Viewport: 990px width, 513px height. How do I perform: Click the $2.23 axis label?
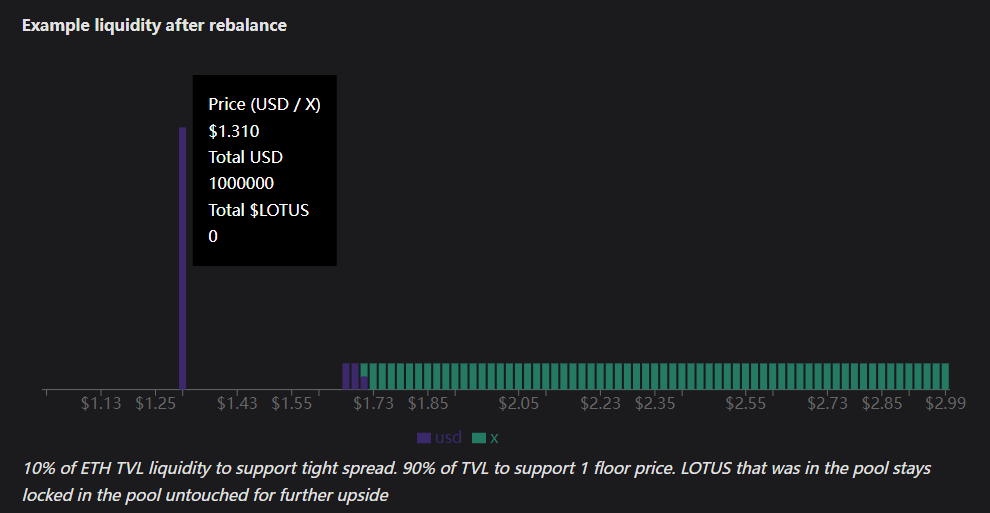[x=601, y=404]
